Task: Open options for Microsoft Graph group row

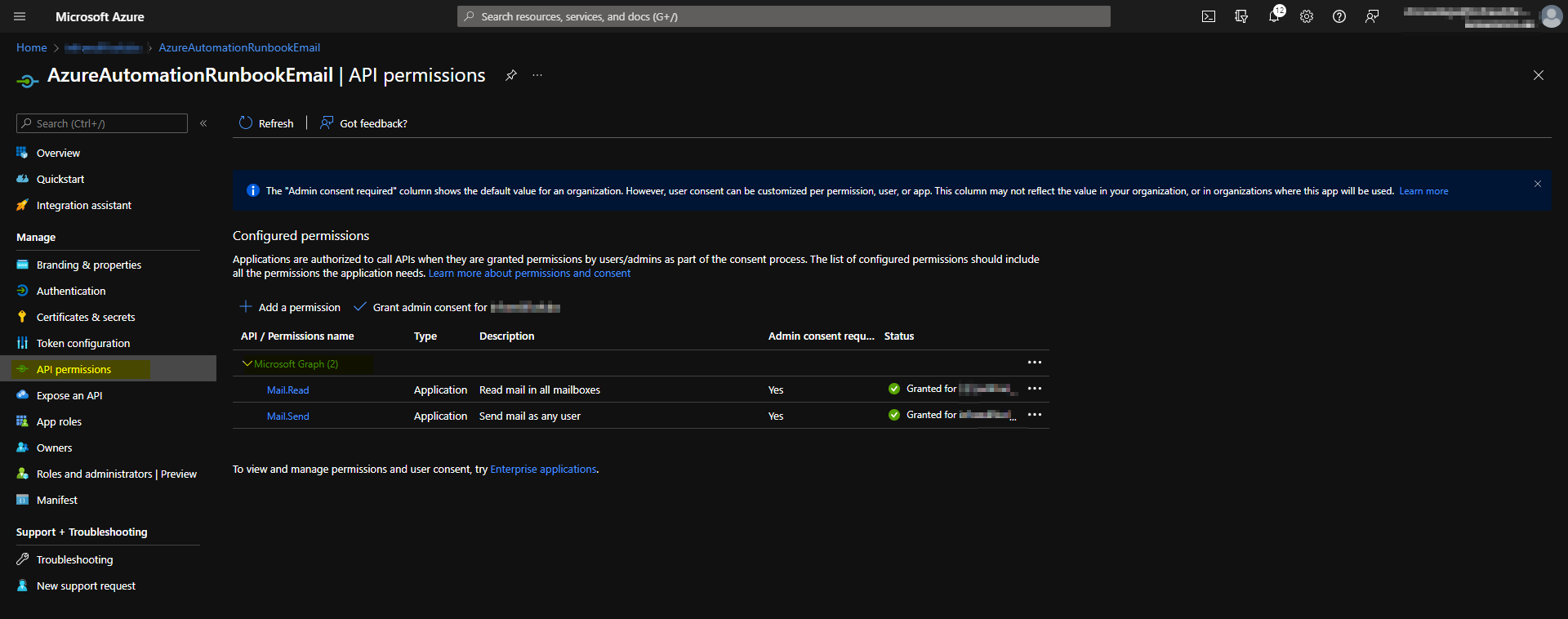Action: (x=1035, y=363)
